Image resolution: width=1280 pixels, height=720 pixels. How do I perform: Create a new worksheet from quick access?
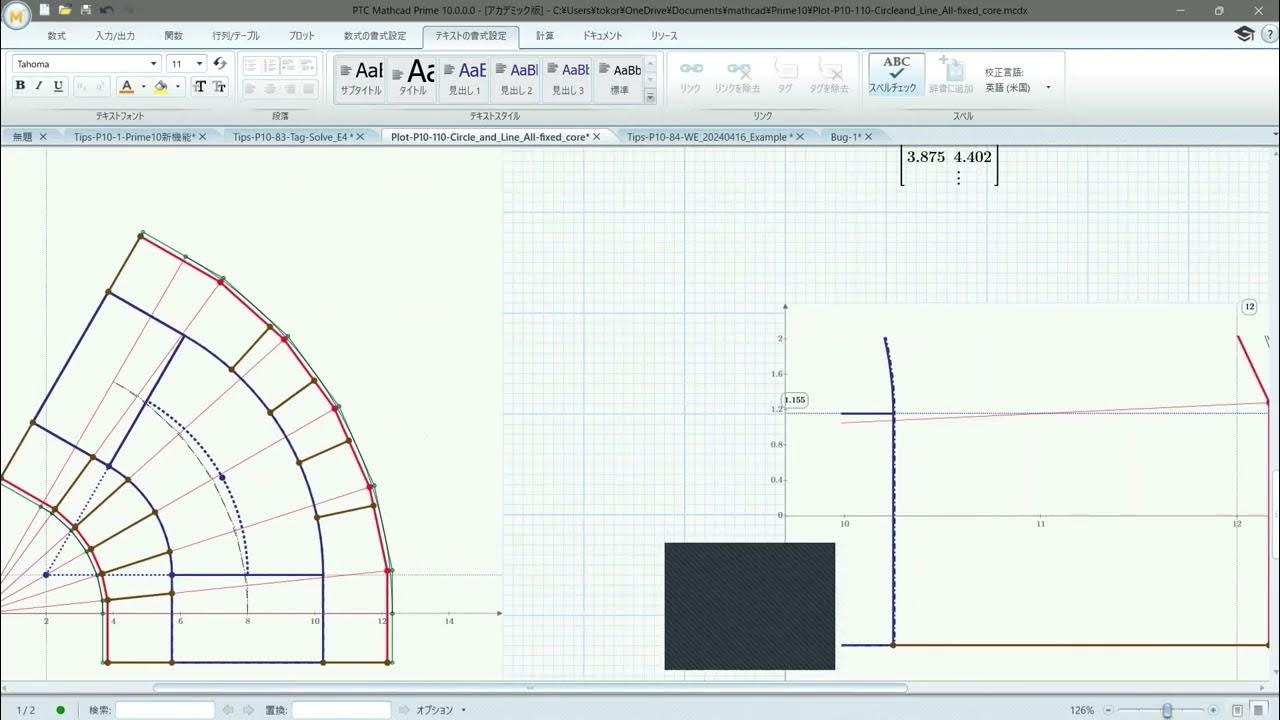pos(45,10)
